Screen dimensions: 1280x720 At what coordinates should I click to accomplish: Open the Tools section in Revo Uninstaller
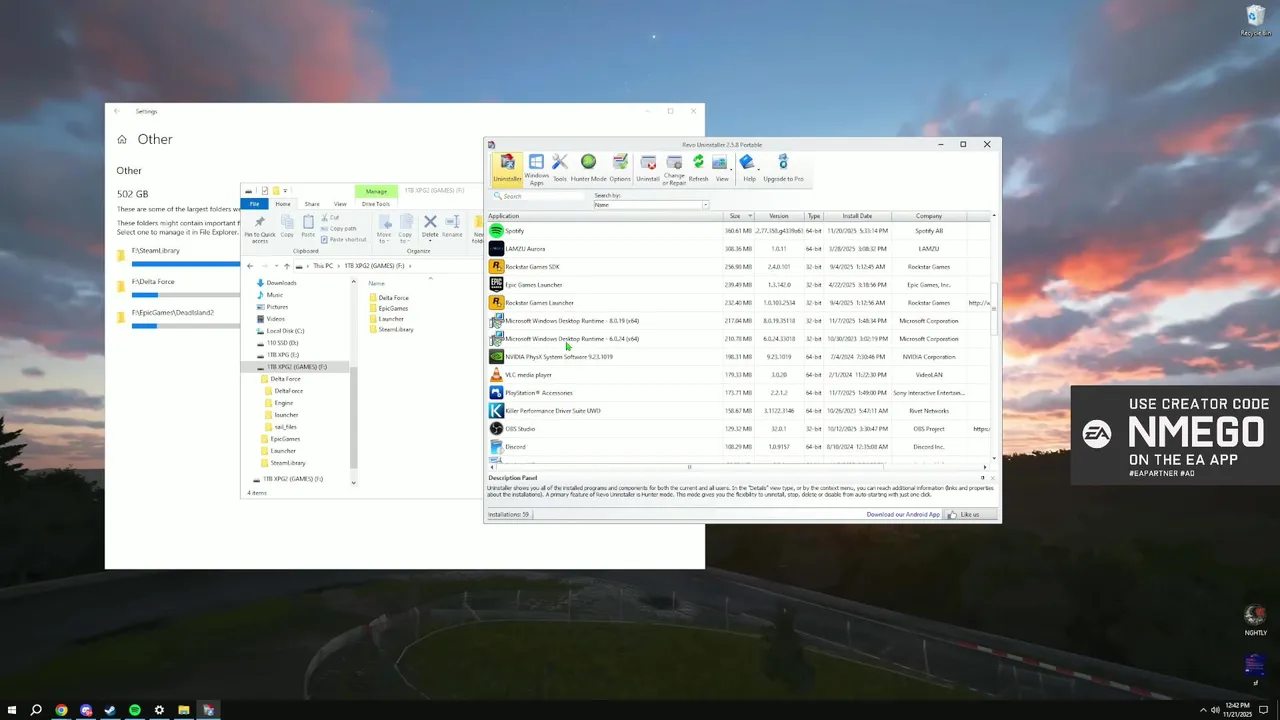(x=560, y=168)
